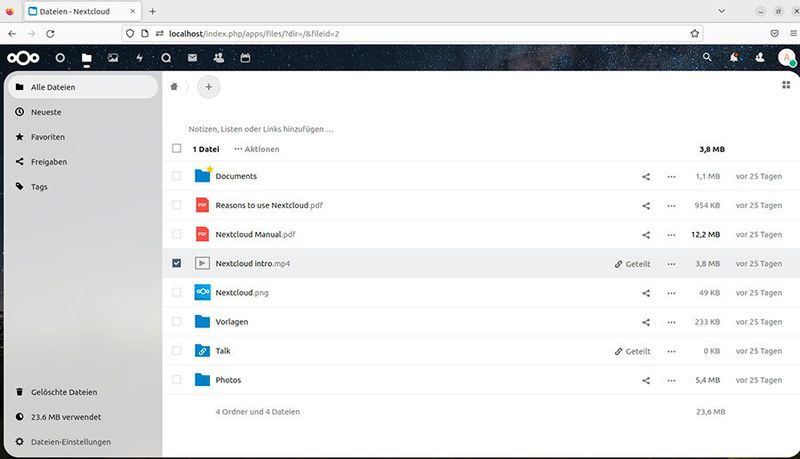Viewport: 800px width, 459px height.
Task: Click the notes field 'Notizen, Listen oder Links hinzufügen'
Action: 261,129
